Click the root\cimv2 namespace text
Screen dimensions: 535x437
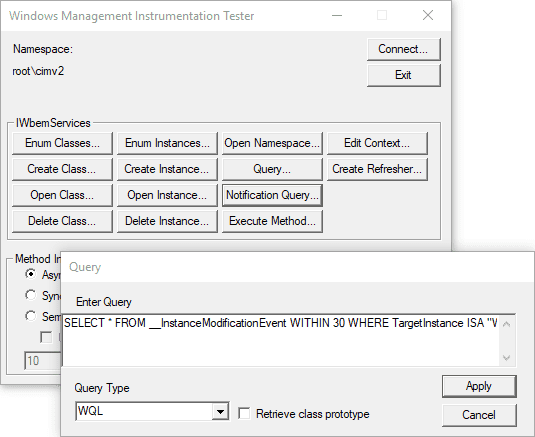coord(38,71)
